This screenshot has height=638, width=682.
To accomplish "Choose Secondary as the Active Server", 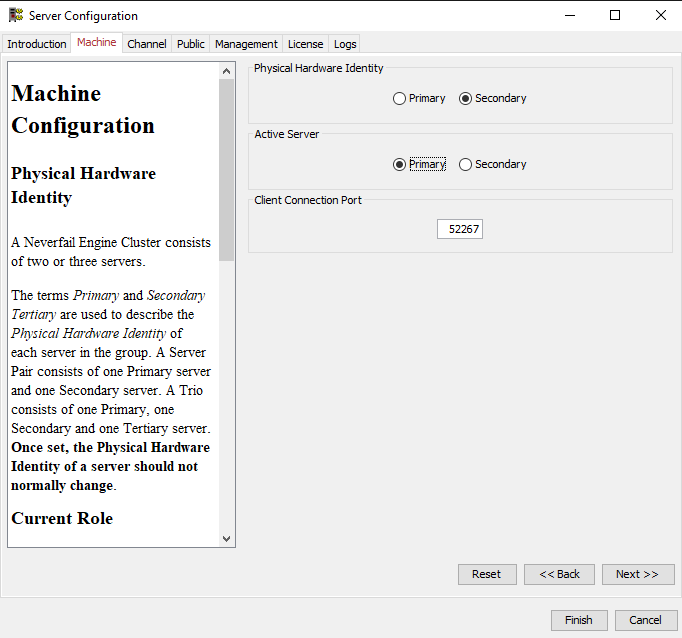I will pyautogui.click(x=492, y=164).
